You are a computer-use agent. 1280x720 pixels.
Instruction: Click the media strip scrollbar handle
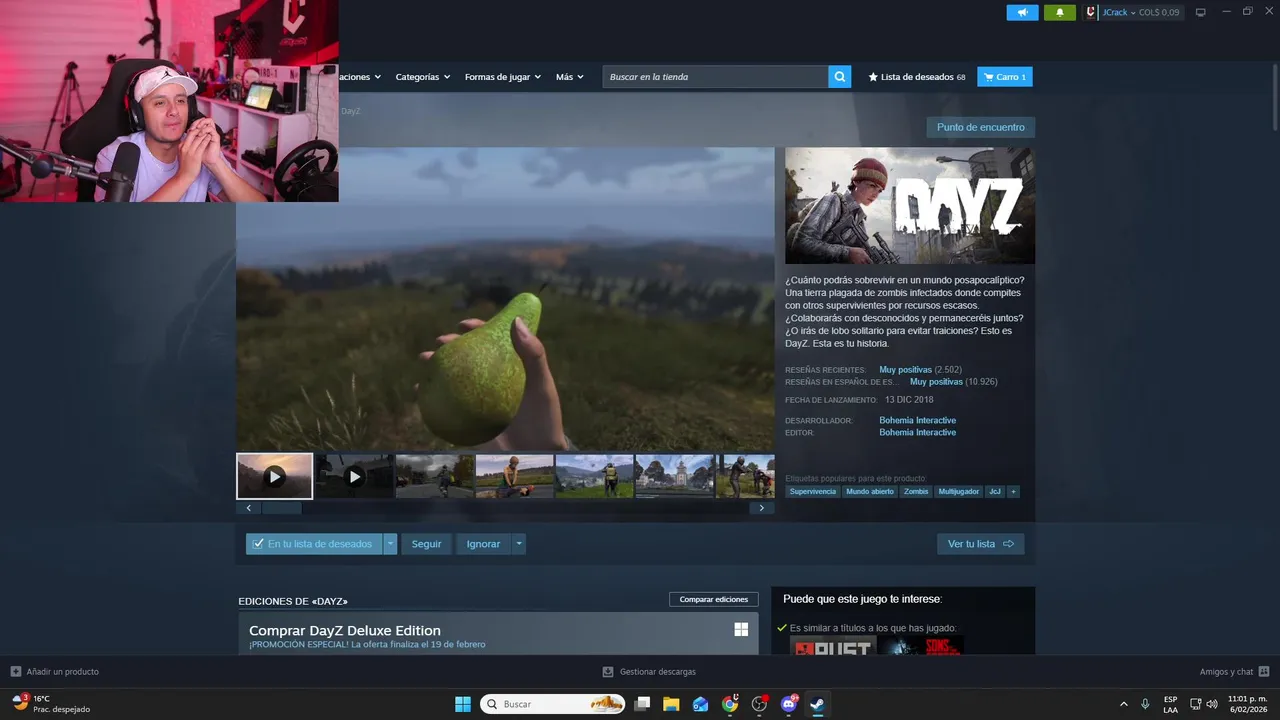[x=281, y=508]
